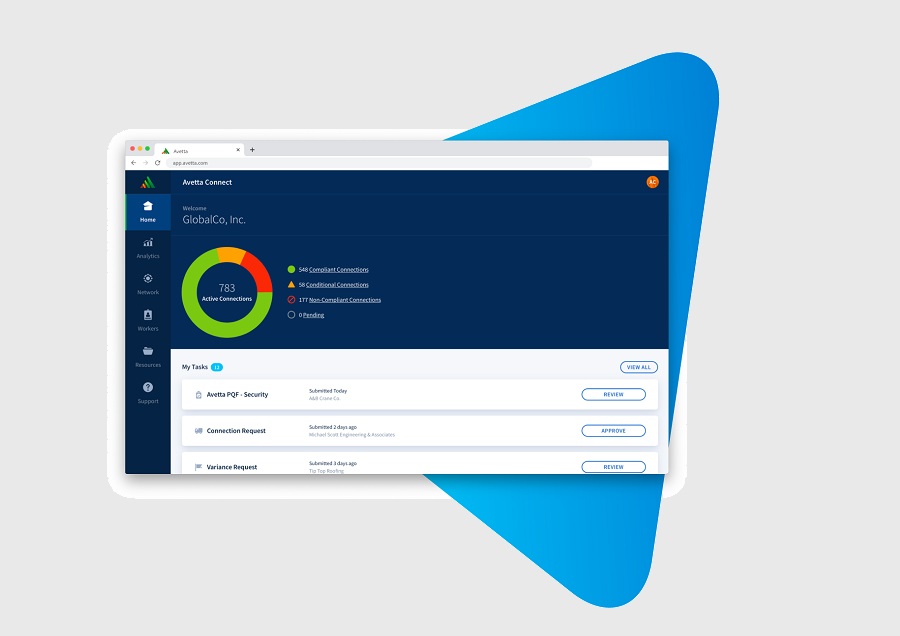Reload the page with refresh icon
This screenshot has height=636, width=900.
point(157,163)
